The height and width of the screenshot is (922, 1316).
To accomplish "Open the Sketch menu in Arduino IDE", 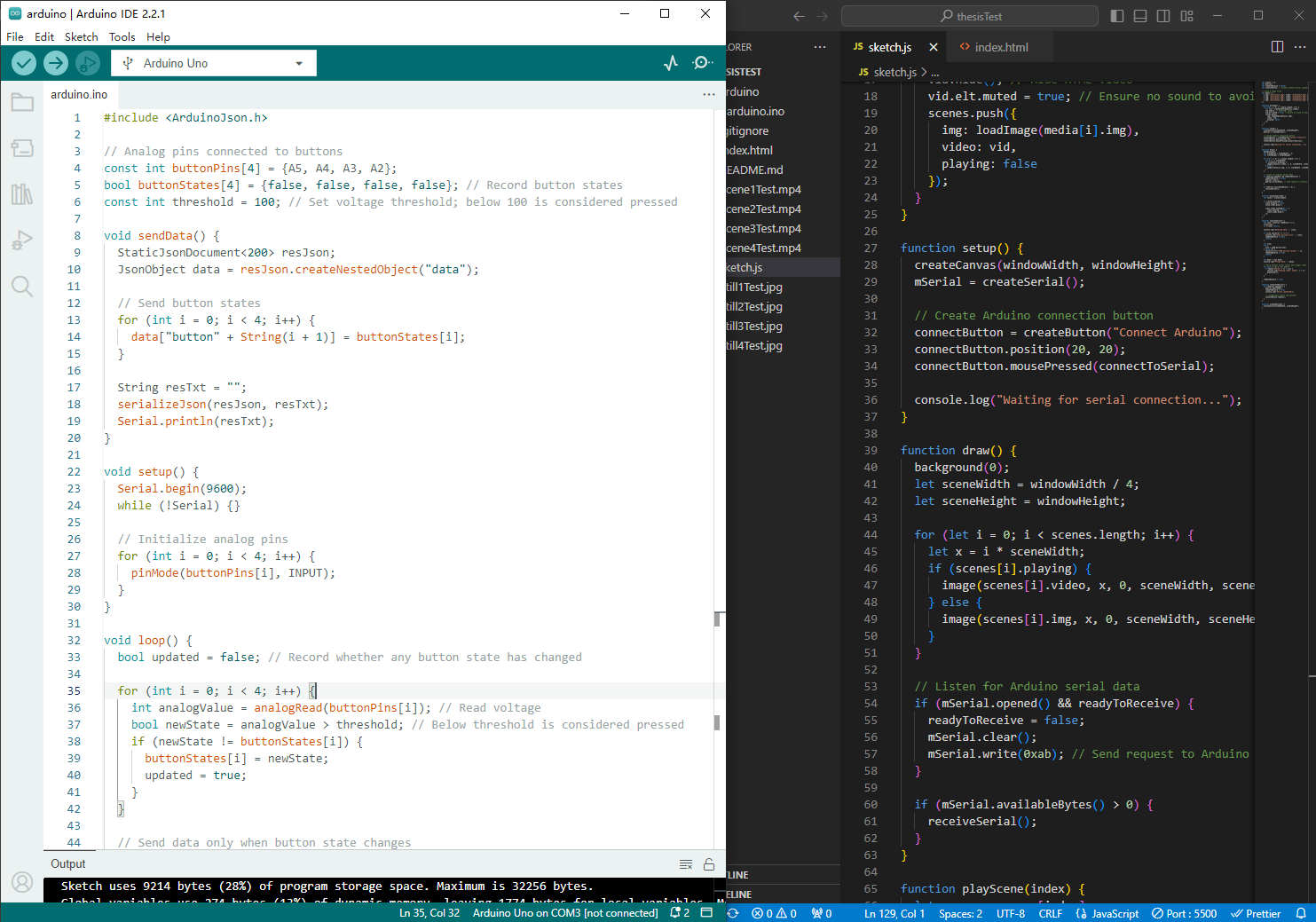I will pyautogui.click(x=81, y=37).
